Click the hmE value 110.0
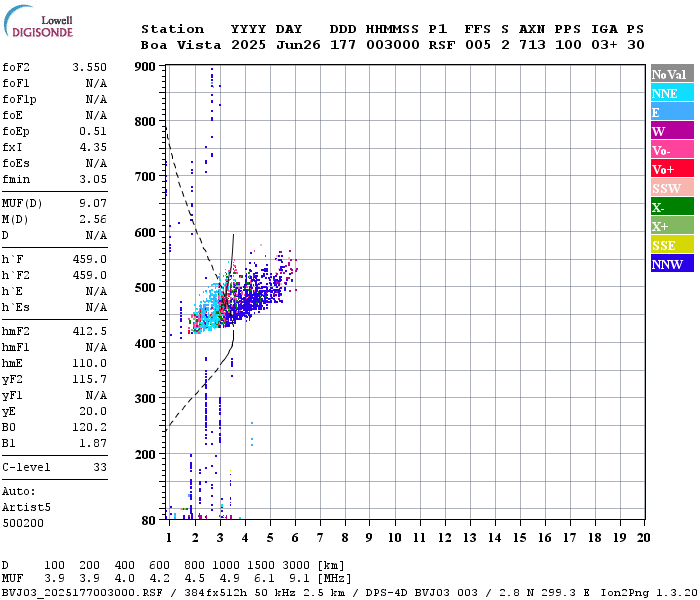 (90, 363)
